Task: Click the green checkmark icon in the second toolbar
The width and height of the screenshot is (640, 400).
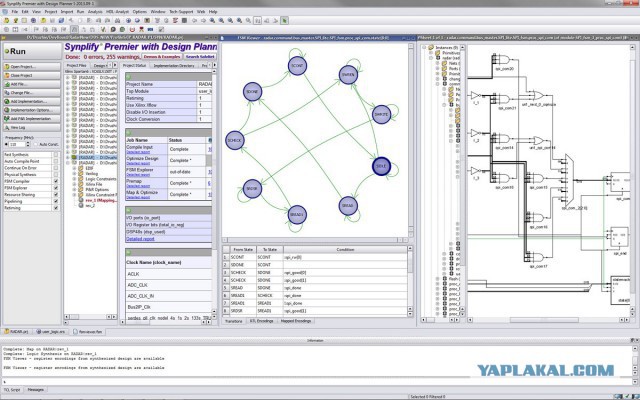Action: (103, 29)
